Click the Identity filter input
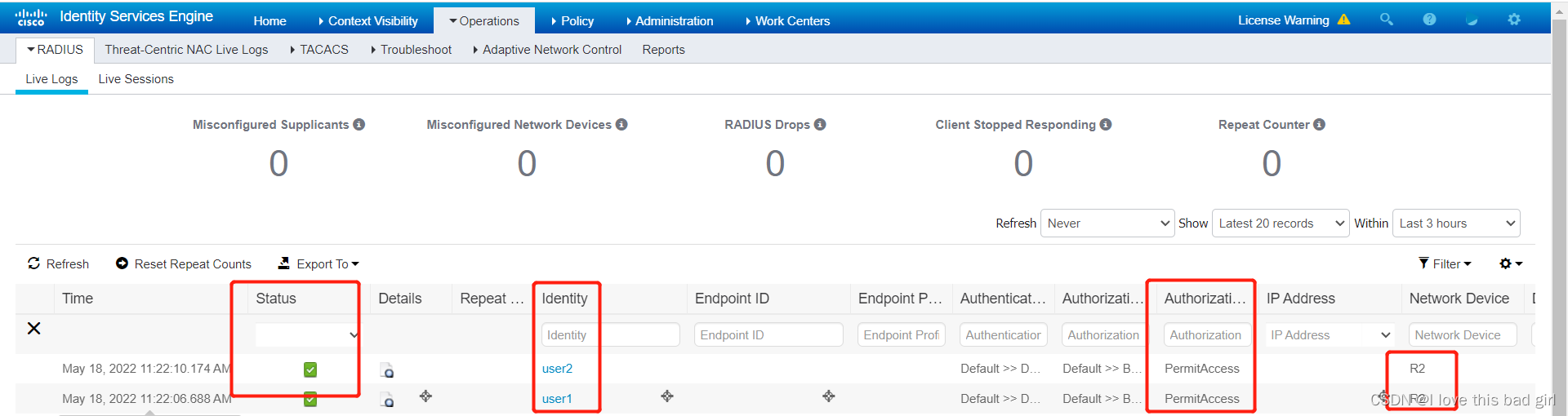 click(611, 334)
